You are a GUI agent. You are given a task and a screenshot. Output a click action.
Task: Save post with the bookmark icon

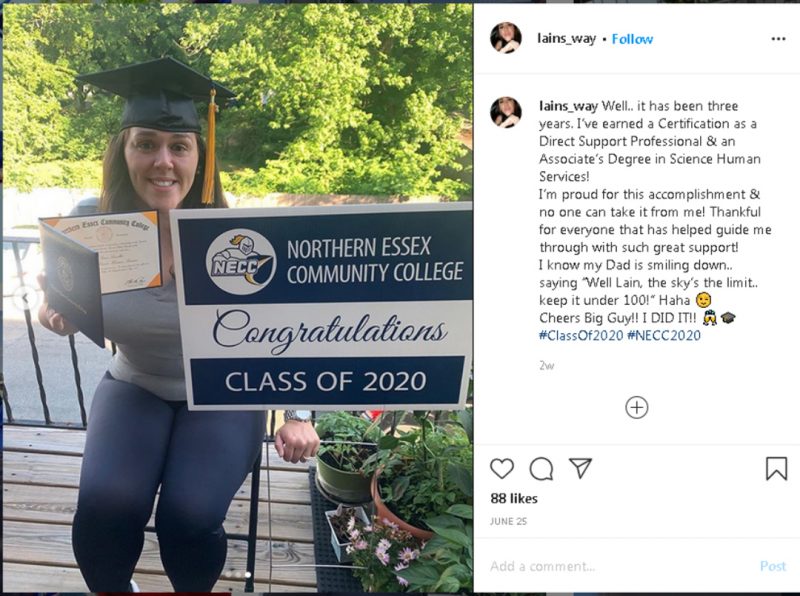click(x=776, y=468)
